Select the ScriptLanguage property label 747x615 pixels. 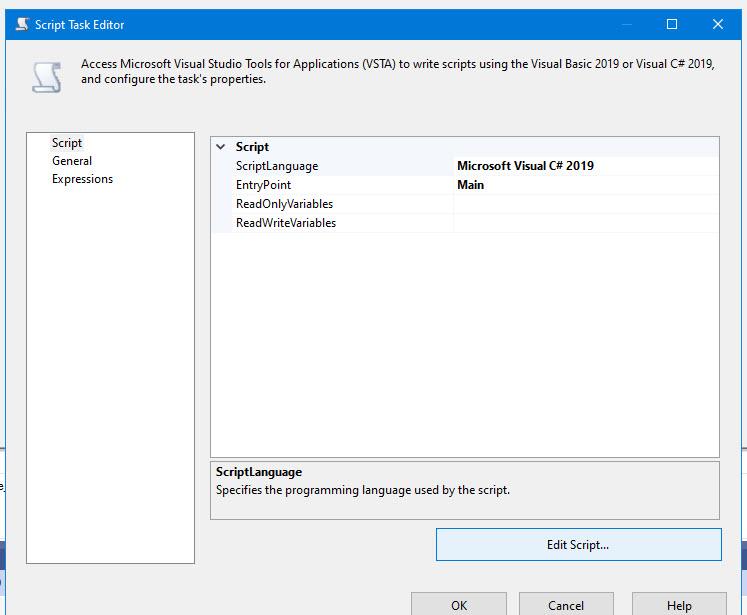277,166
